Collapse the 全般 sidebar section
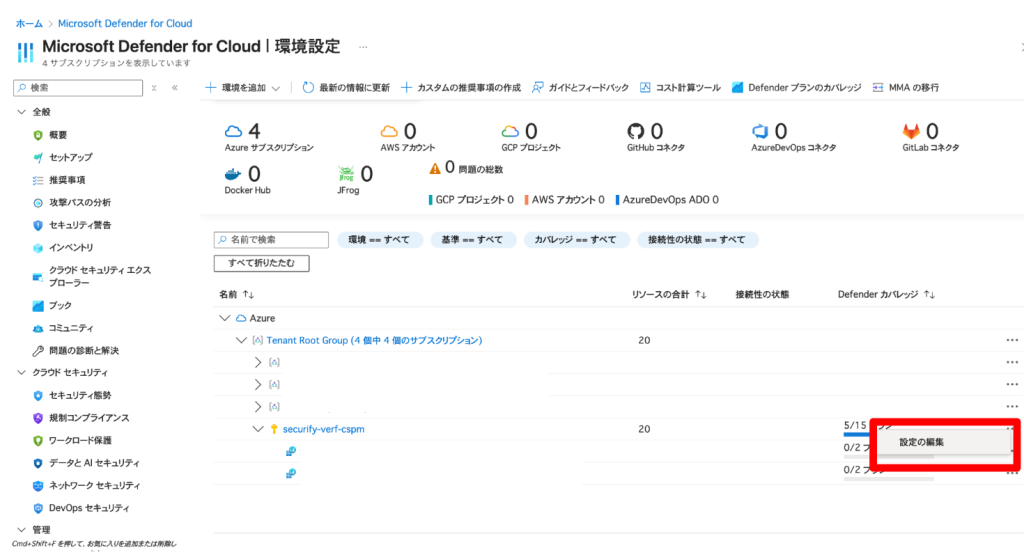 (x=22, y=112)
